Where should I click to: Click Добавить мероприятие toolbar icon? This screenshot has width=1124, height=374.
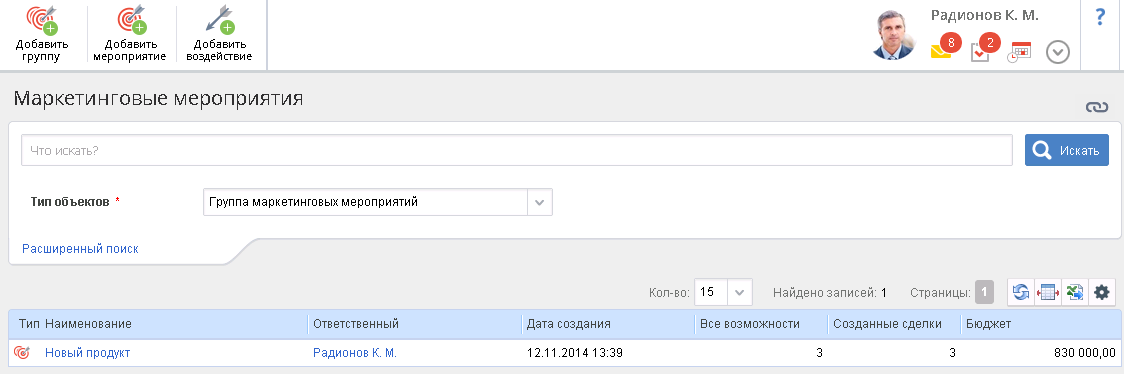[131, 19]
